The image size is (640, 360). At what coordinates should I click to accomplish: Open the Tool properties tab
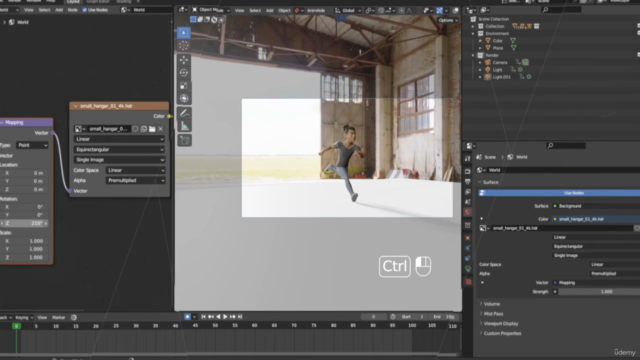(468, 158)
